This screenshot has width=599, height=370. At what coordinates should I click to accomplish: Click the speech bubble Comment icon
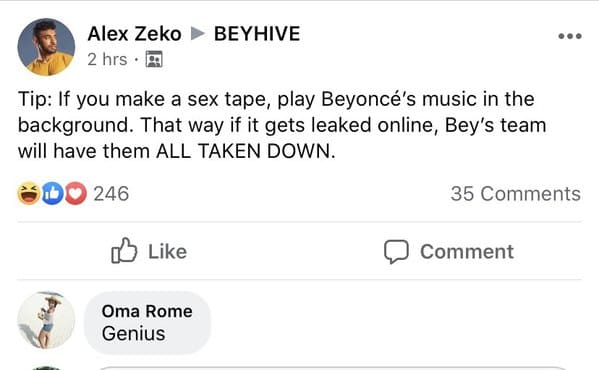(x=396, y=251)
